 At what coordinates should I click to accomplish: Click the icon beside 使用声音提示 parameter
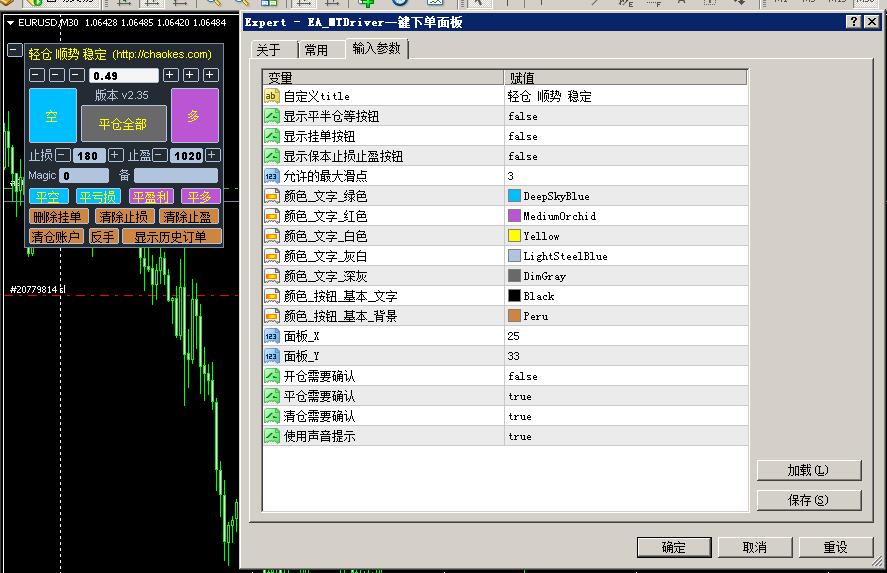[x=272, y=436]
